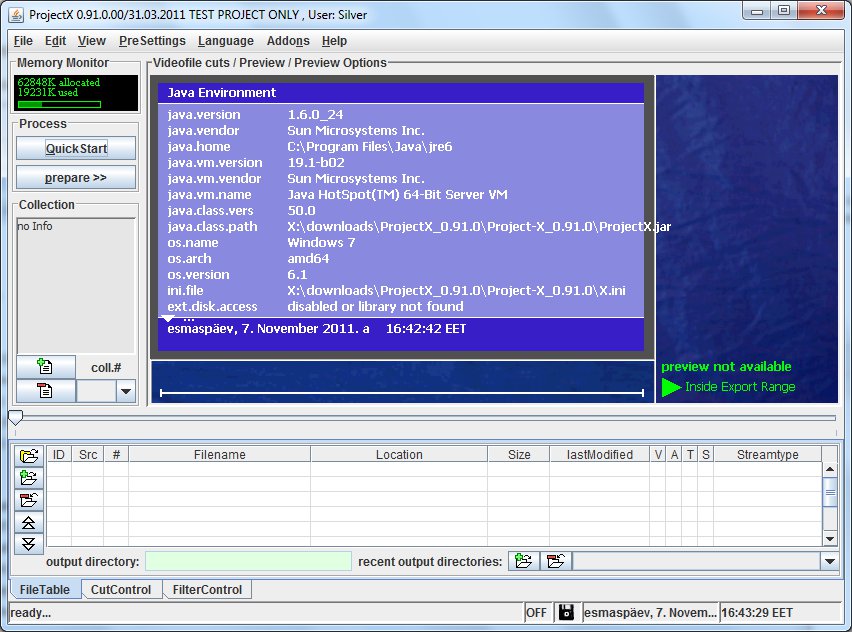The width and height of the screenshot is (852, 632).
Task: Click the green memory usage bar in Memory Monitor
Action: pos(59,104)
